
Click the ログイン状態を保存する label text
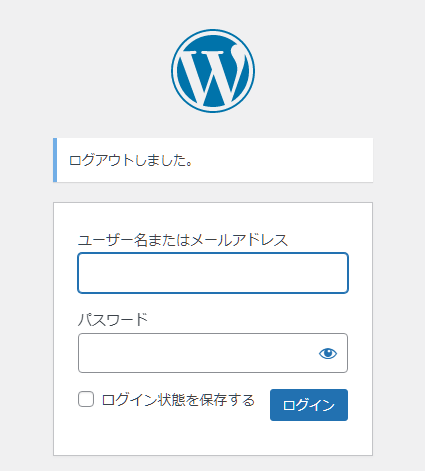pos(178,399)
